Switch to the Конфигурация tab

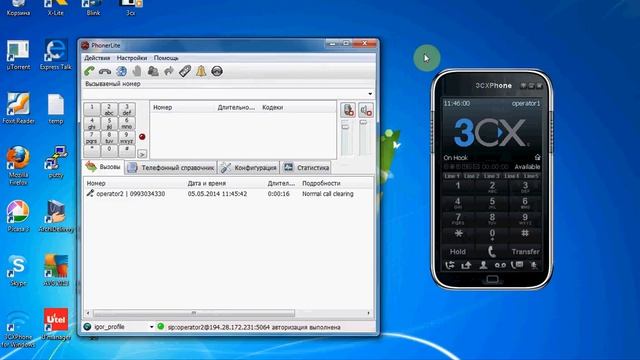pyautogui.click(x=249, y=167)
